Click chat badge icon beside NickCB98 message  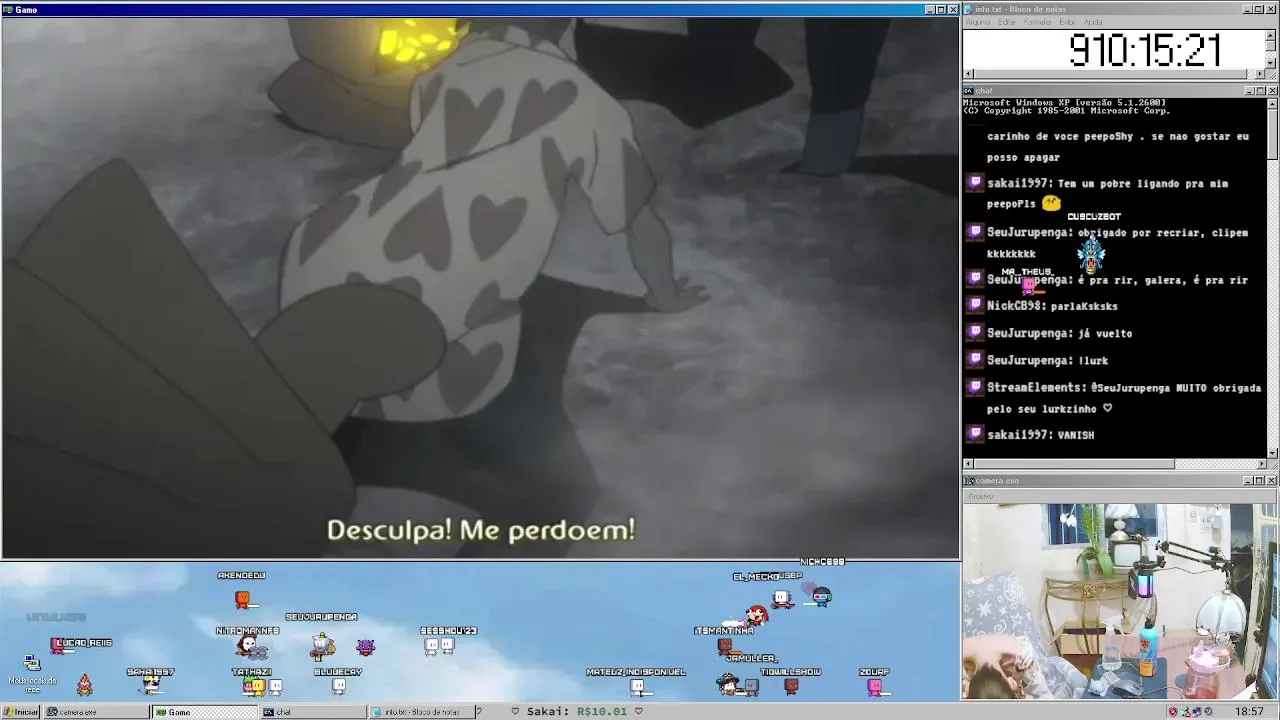(x=976, y=305)
